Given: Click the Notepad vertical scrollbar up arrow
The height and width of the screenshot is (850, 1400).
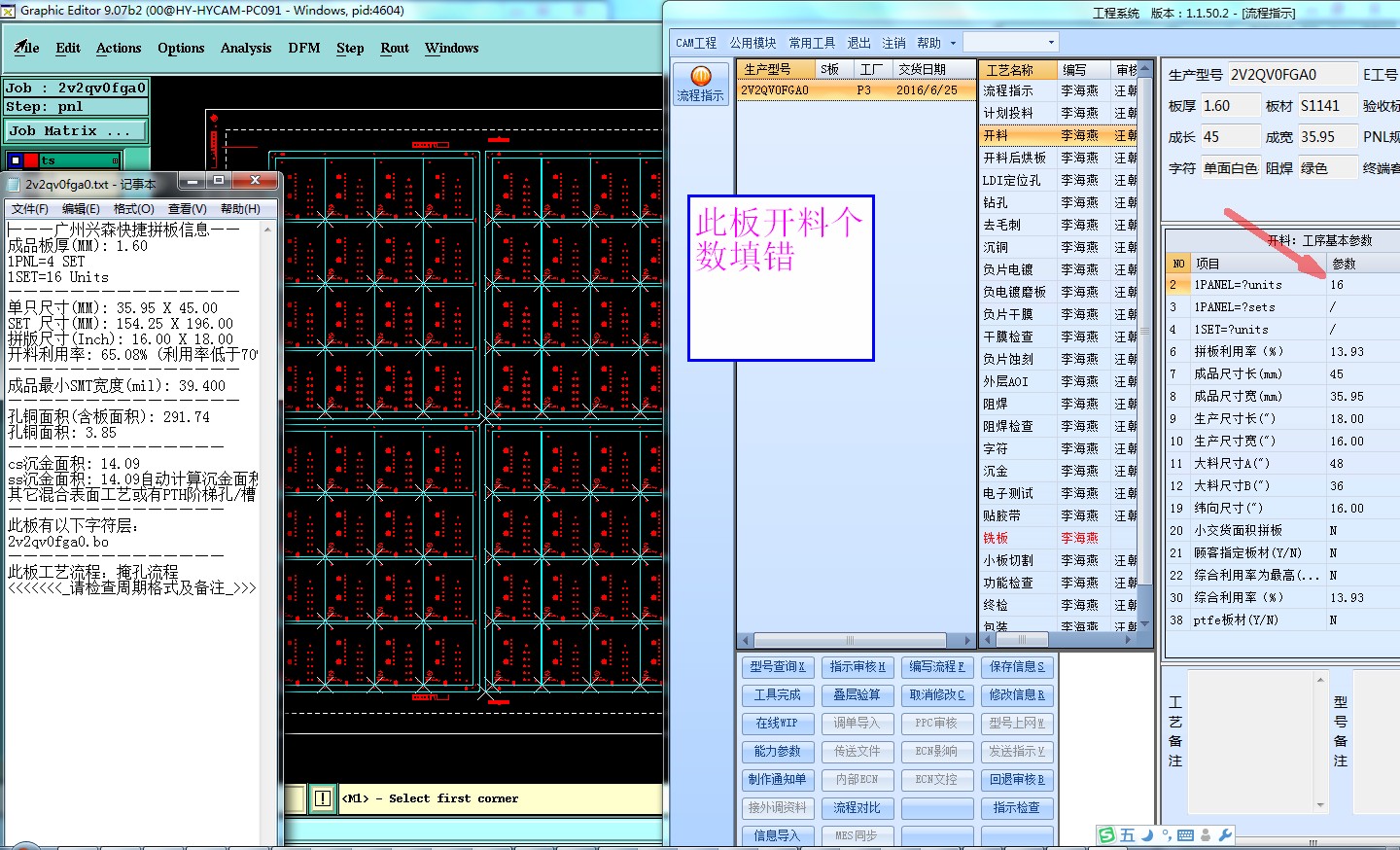Looking at the screenshot, I should 268,230.
